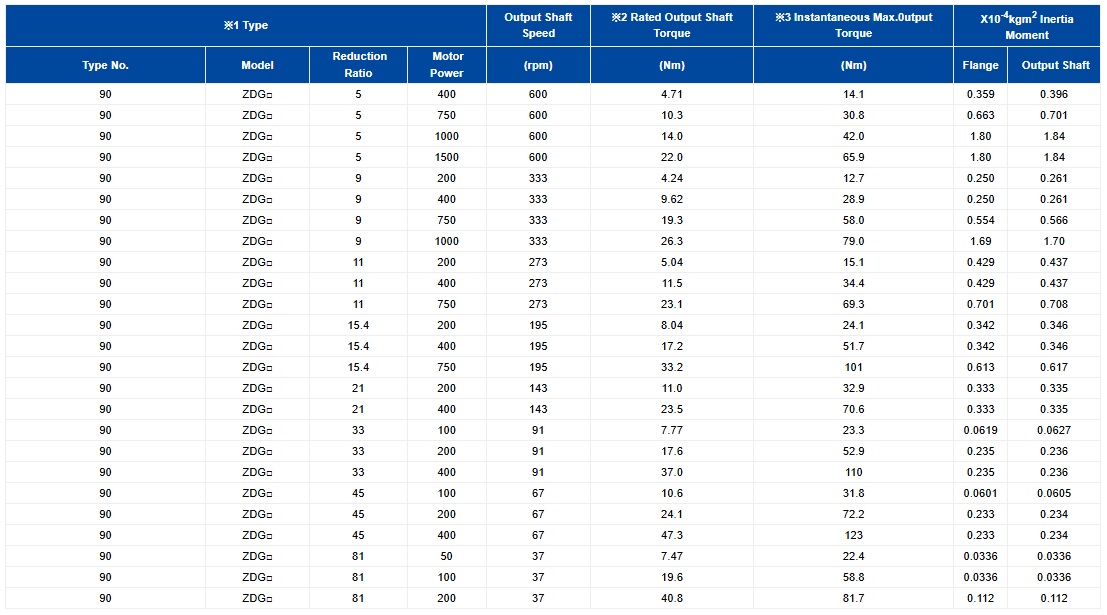The image size is (1107, 615).
Task: Click the flange inertia value 0.359
Action: (x=980, y=94)
